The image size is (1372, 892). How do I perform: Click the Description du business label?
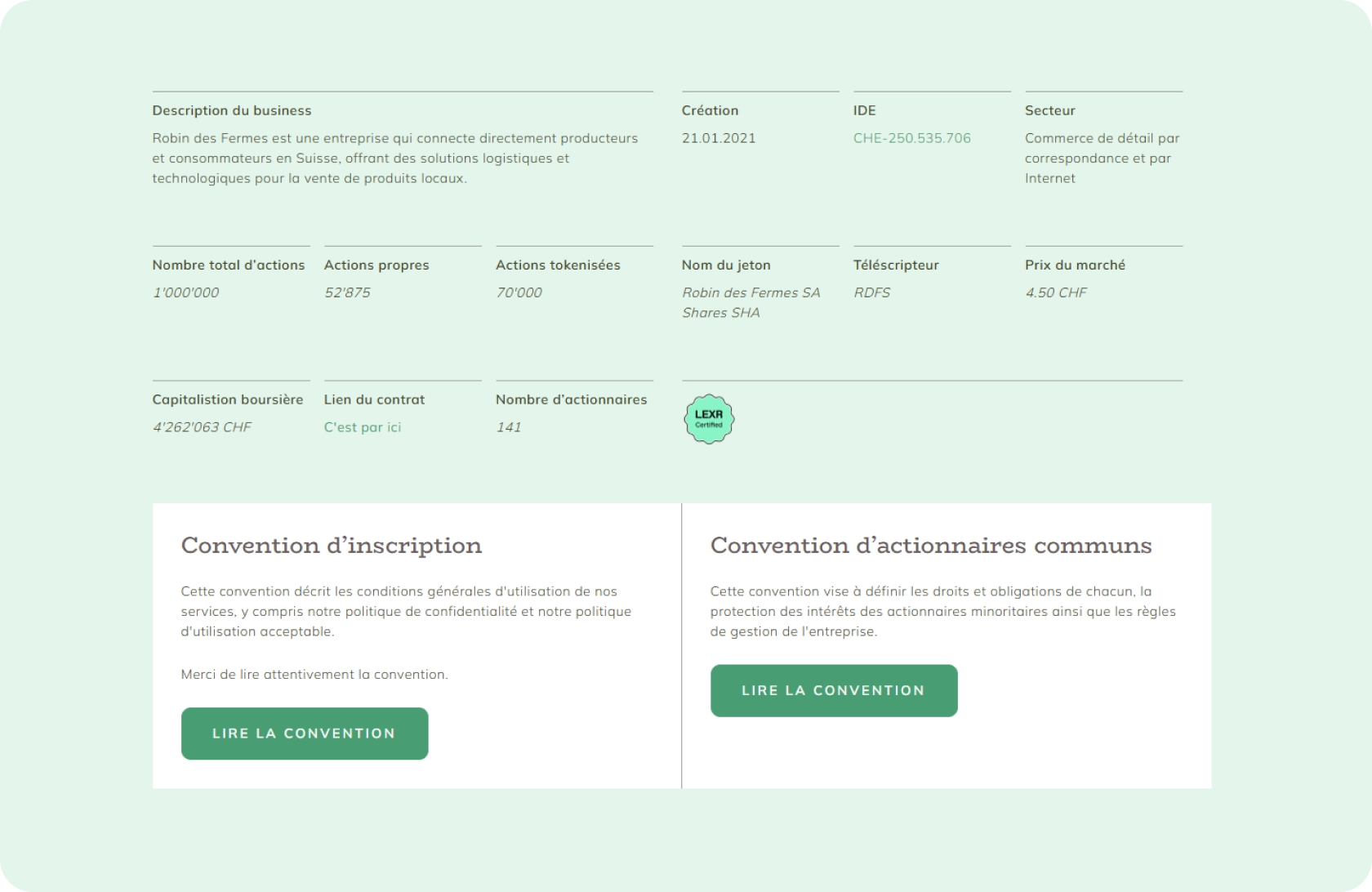click(231, 110)
